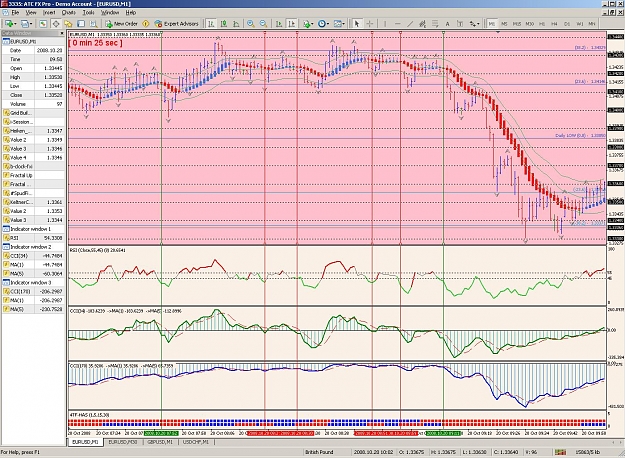Switch chart to line chart
Screen dimensions: 625x458
pyautogui.click(x=236, y=24)
